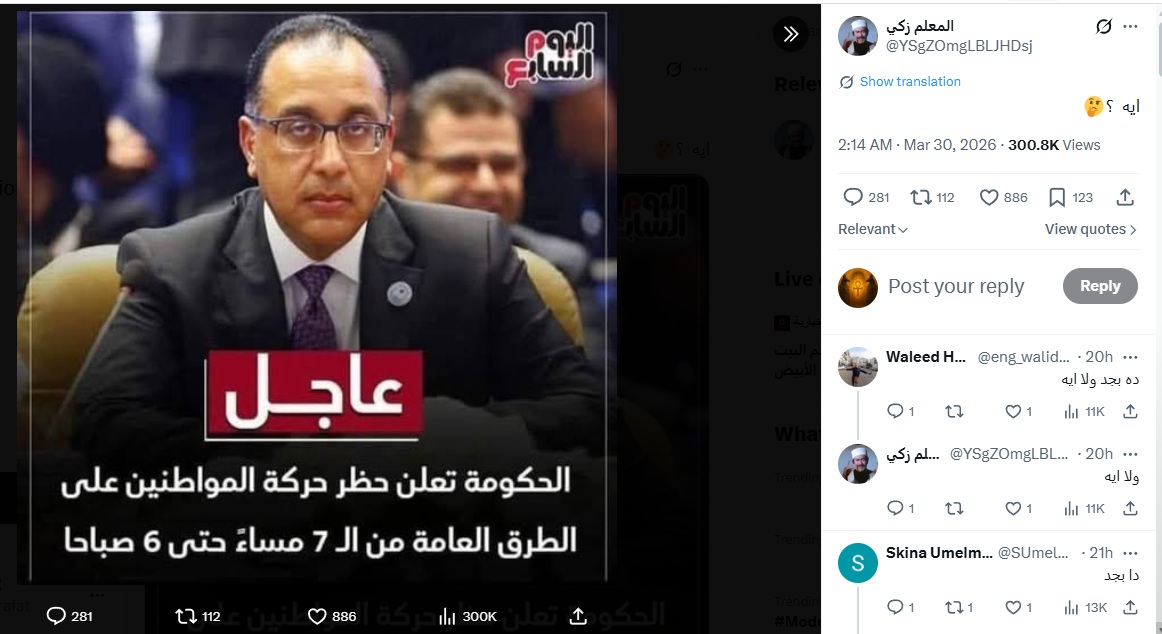Open View quotes link
The height and width of the screenshot is (634, 1162).
pos(1090,230)
